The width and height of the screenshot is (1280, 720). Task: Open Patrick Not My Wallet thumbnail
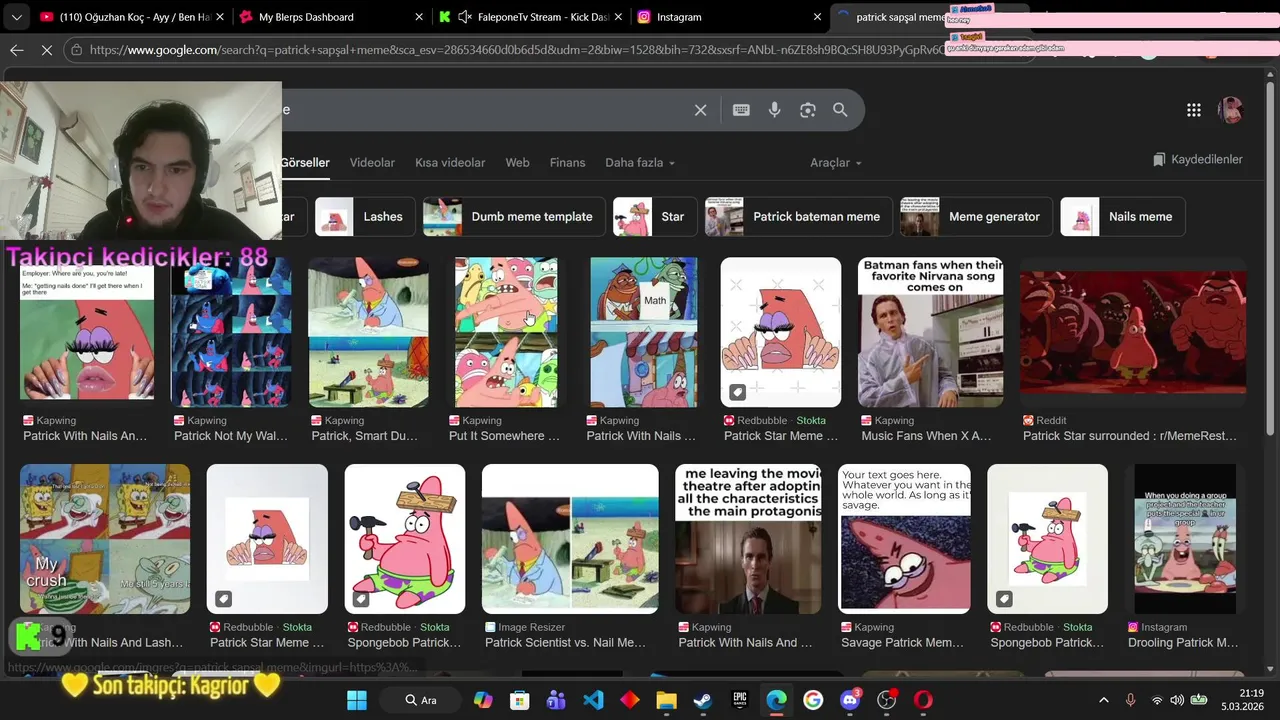coord(231,332)
